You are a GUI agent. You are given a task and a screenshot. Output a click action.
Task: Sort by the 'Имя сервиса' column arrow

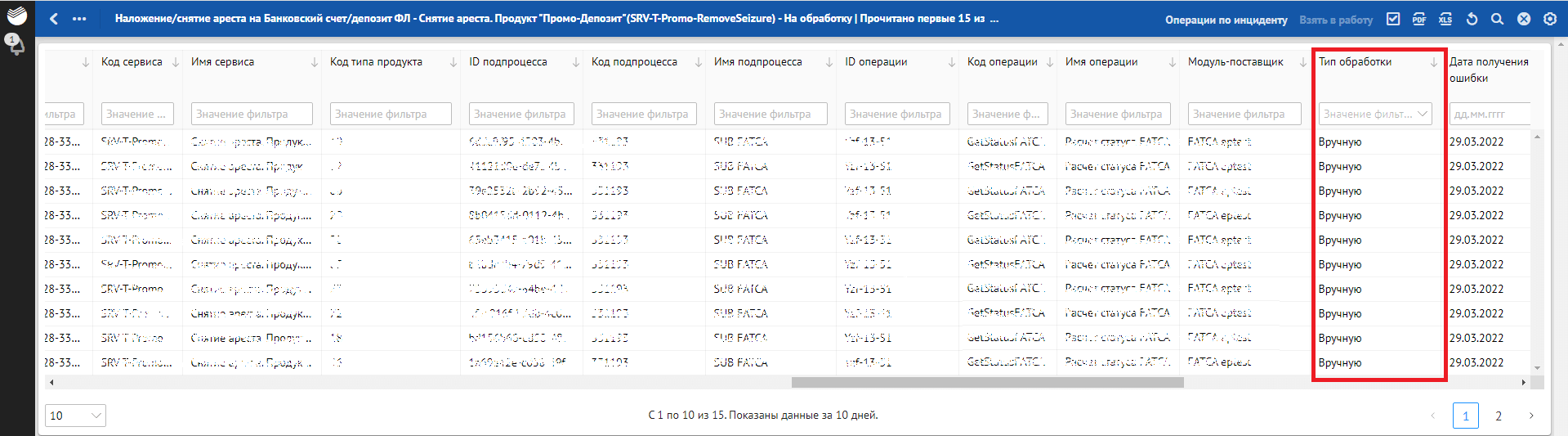315,62
